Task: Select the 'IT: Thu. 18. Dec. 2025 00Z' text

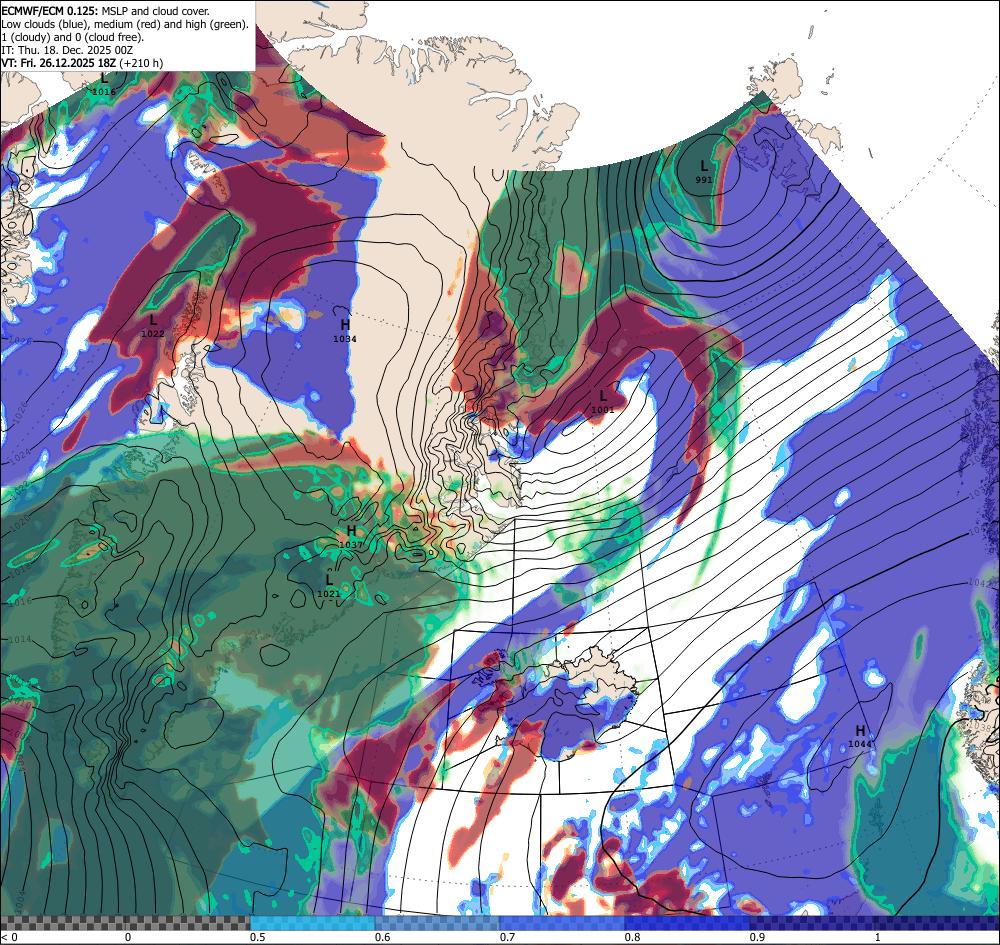Action: [67, 50]
